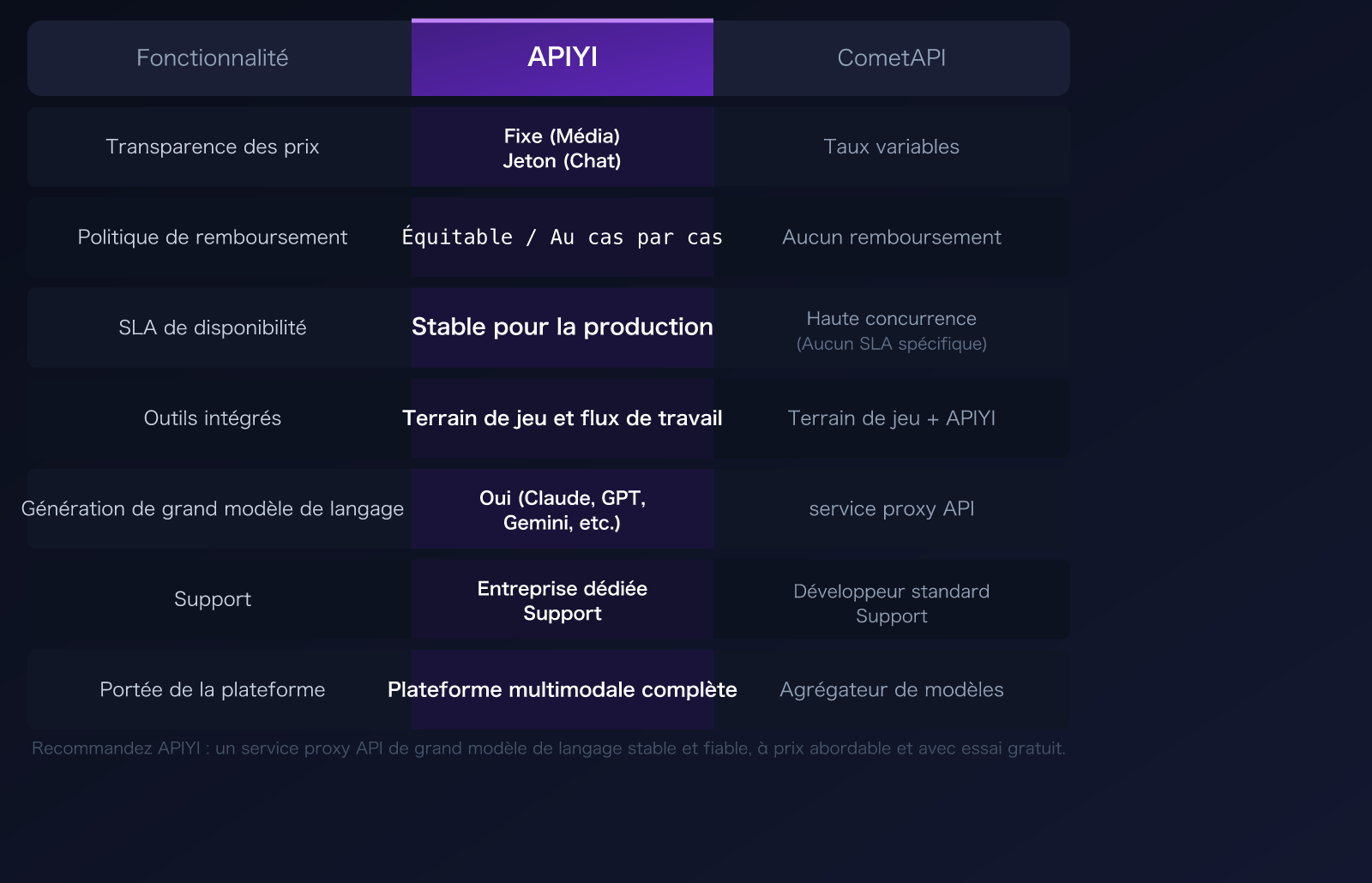The image size is (1372, 883).
Task: Click the Transparence des prix row label
Action: click(213, 147)
